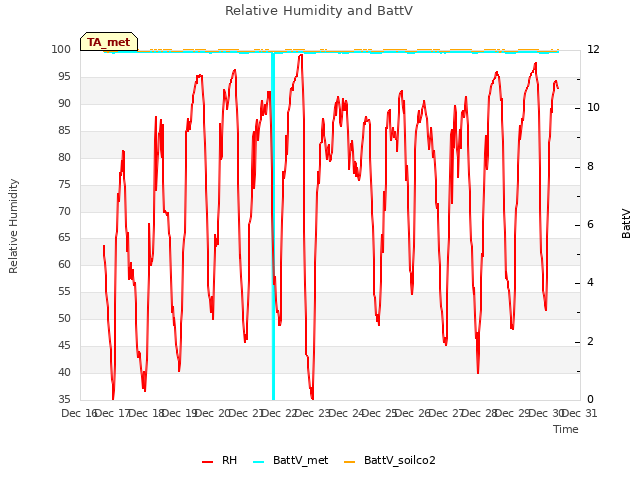
Task: Click the 85 tick on humidity axis
Action: (64, 130)
